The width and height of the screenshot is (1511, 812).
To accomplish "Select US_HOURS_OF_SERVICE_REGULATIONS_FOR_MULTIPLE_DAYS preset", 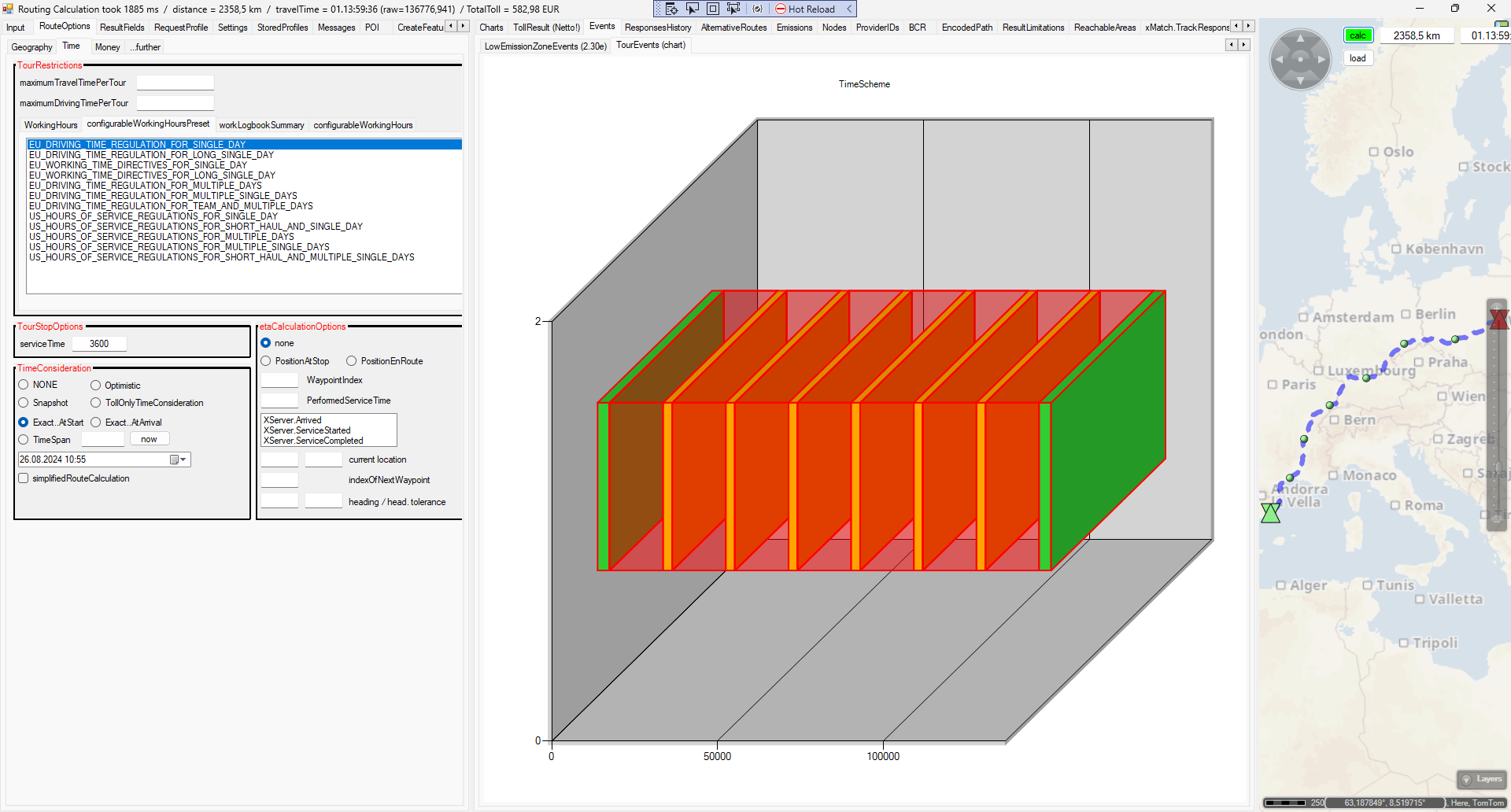I will point(161,237).
